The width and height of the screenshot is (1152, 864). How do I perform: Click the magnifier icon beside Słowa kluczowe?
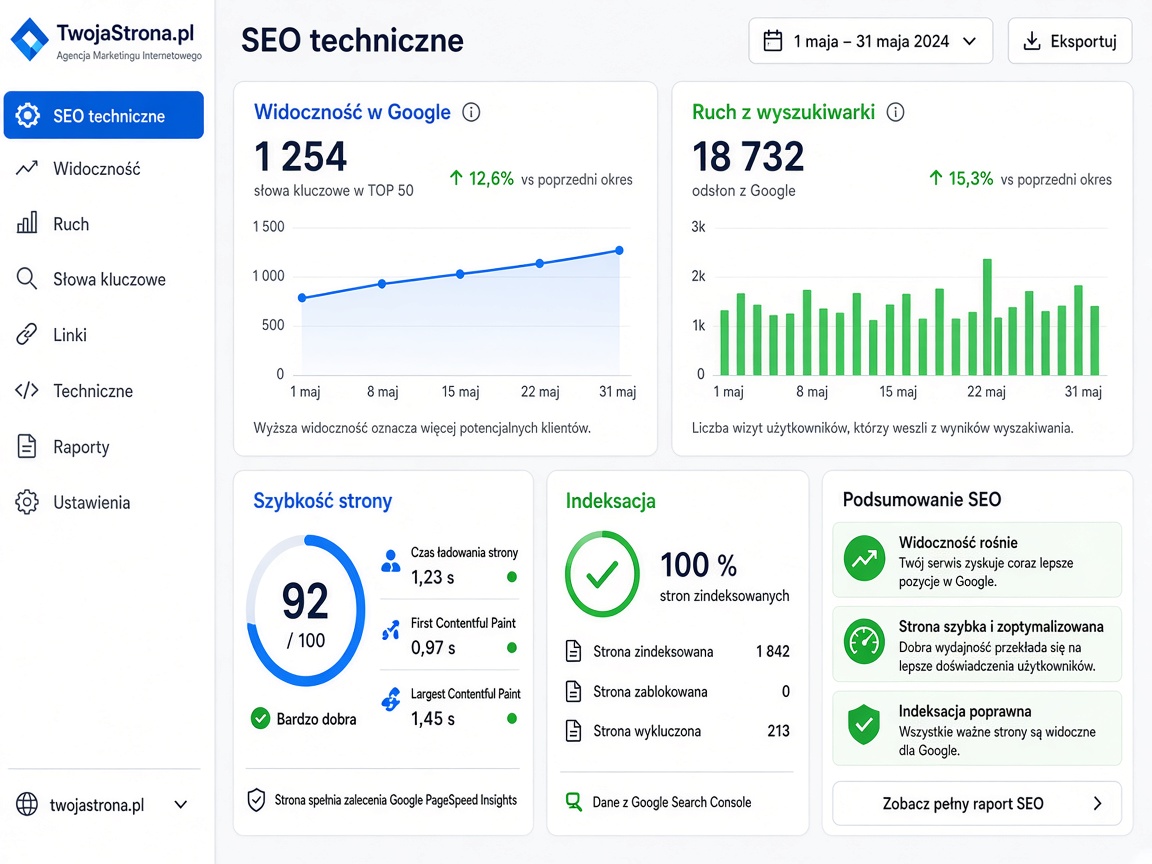(x=26, y=278)
